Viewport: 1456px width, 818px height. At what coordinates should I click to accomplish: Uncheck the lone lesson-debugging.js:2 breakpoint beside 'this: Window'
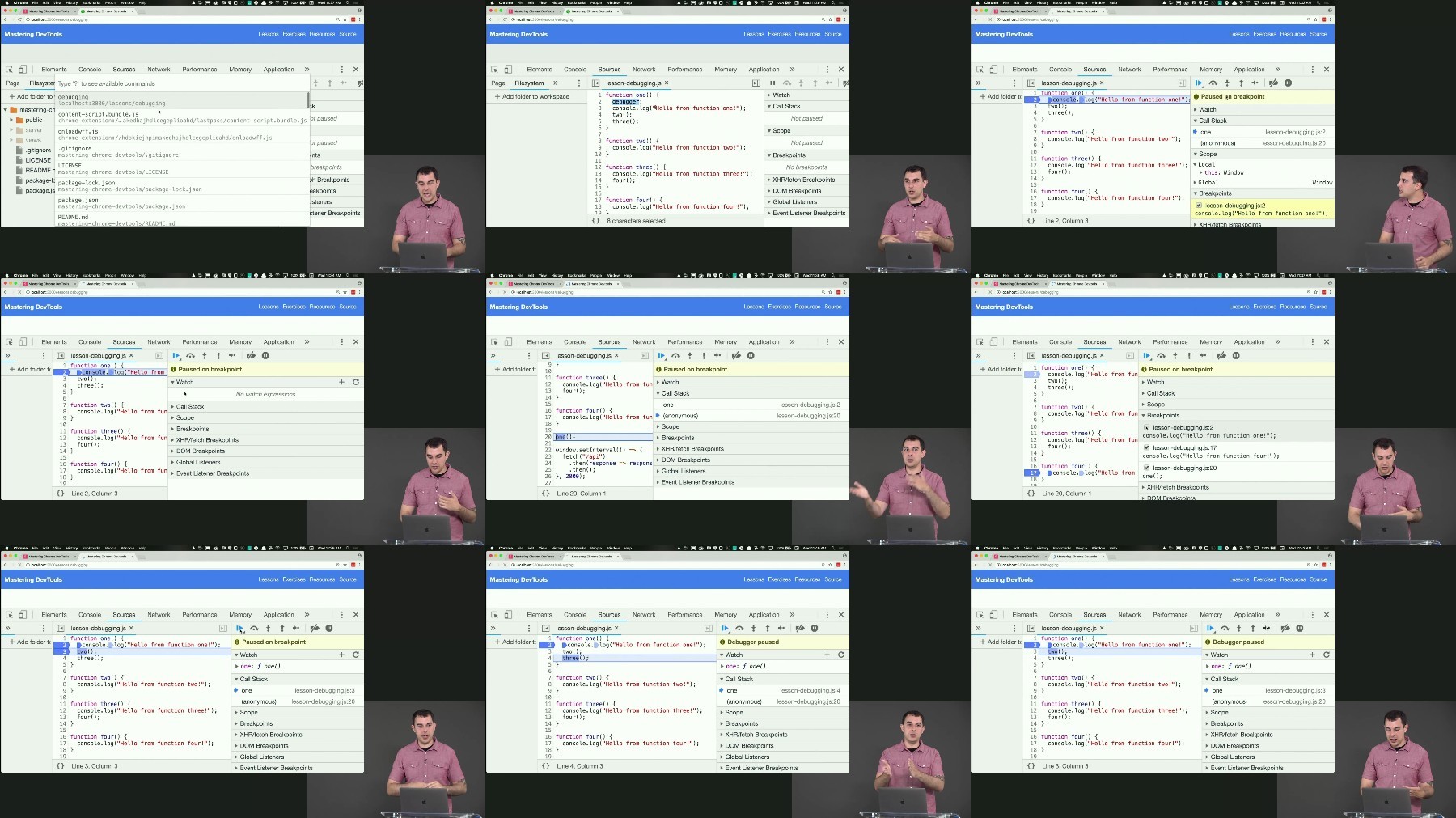(x=1199, y=206)
